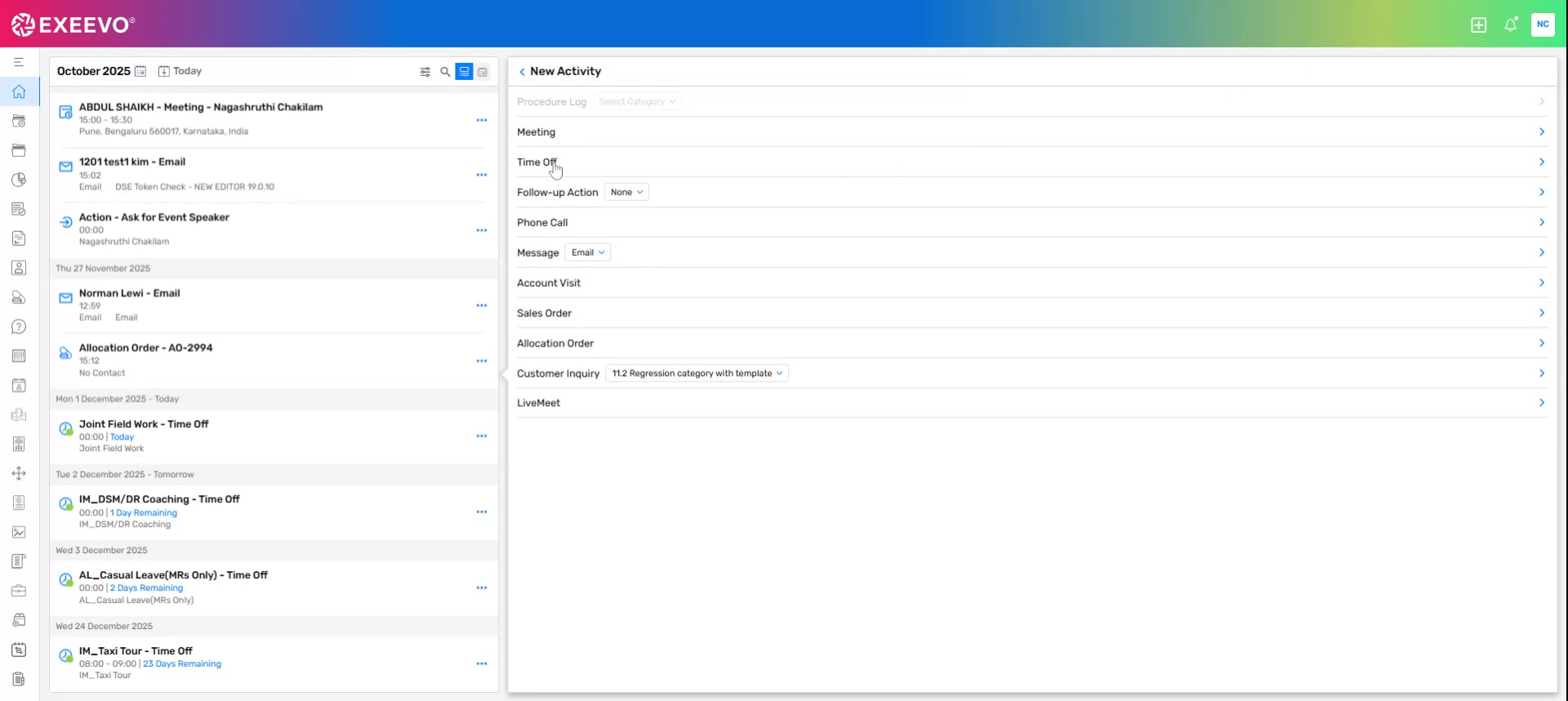Open options menu for AL_Casual Leave time off
This screenshot has width=1568, height=701.
[482, 588]
